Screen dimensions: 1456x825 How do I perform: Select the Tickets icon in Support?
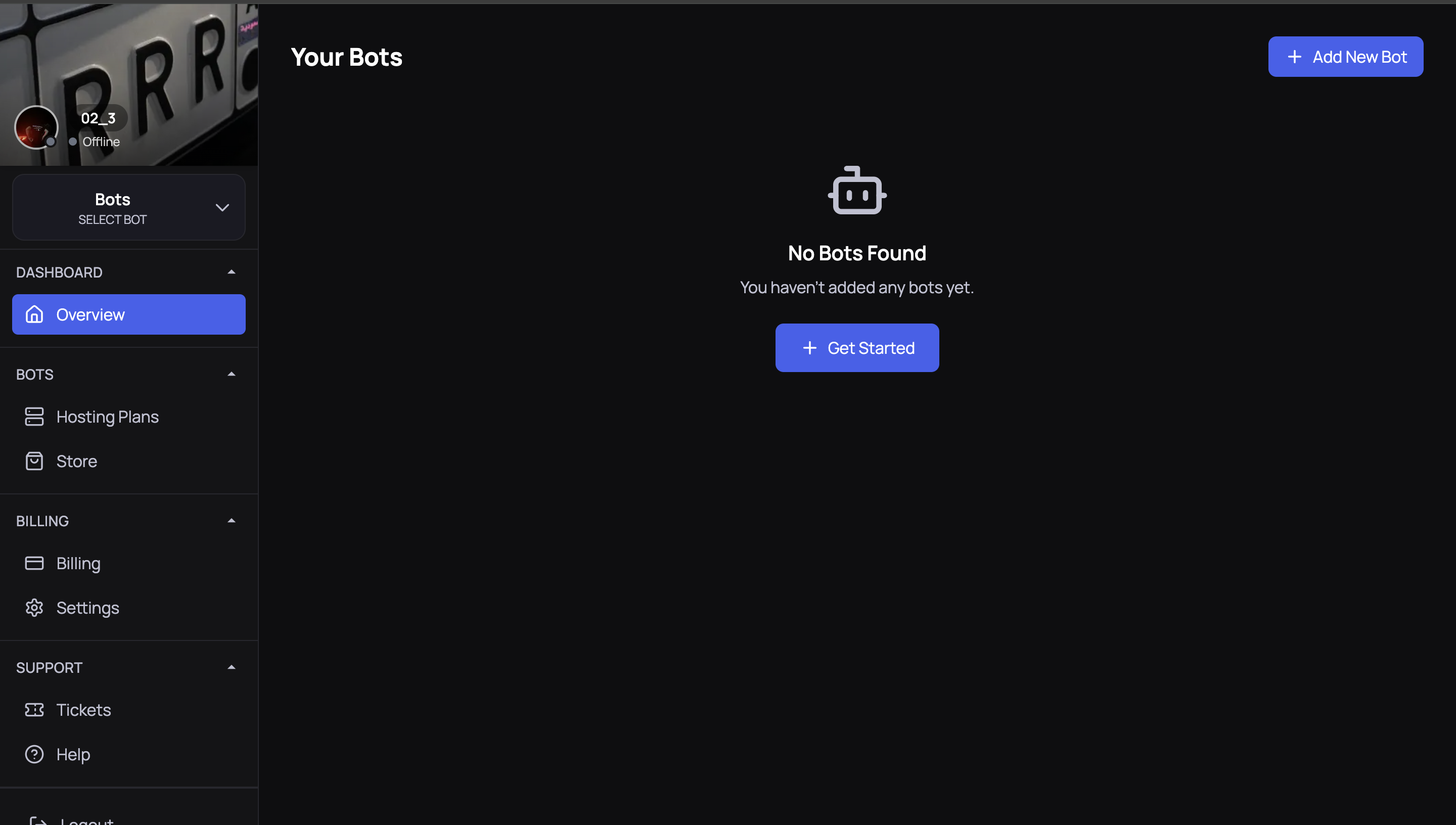[x=34, y=709]
